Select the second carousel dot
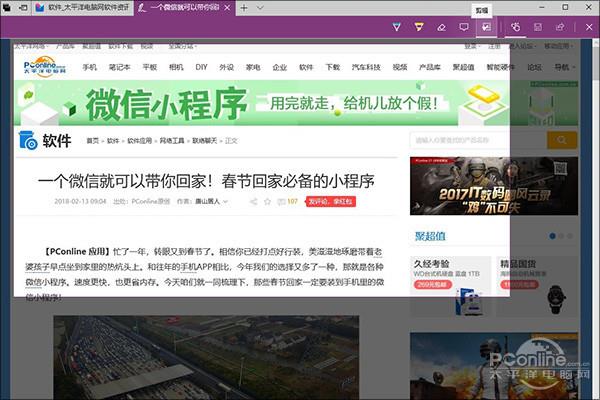Viewport: 600px width, 400px height. (x=561, y=236)
